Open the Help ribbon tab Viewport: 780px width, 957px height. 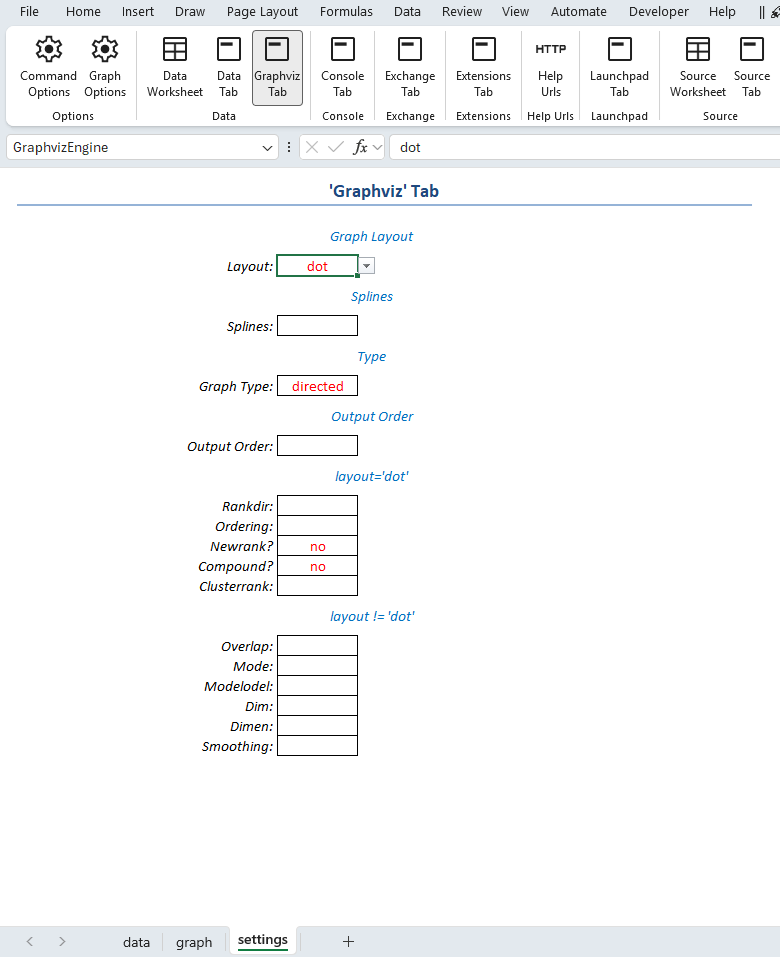point(722,12)
